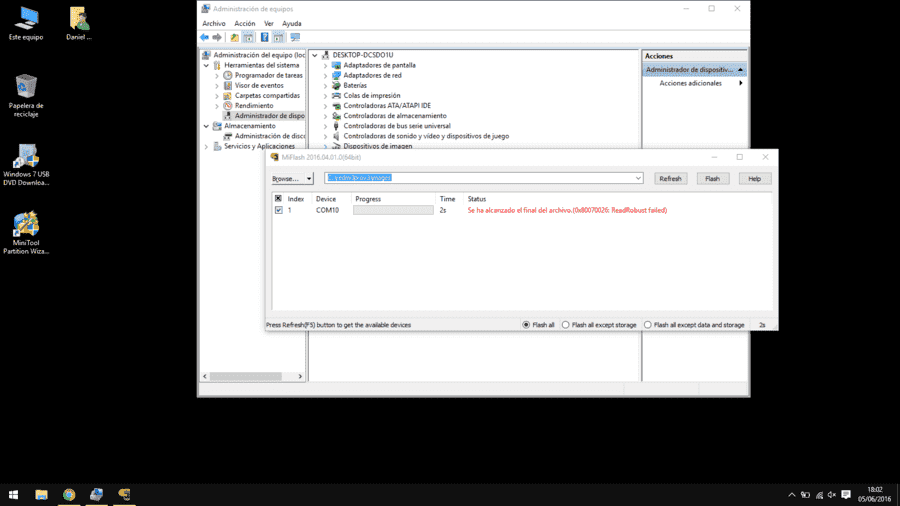This screenshot has height=506, width=900.
Task: Sort by the Status column header
Action: tap(476, 199)
